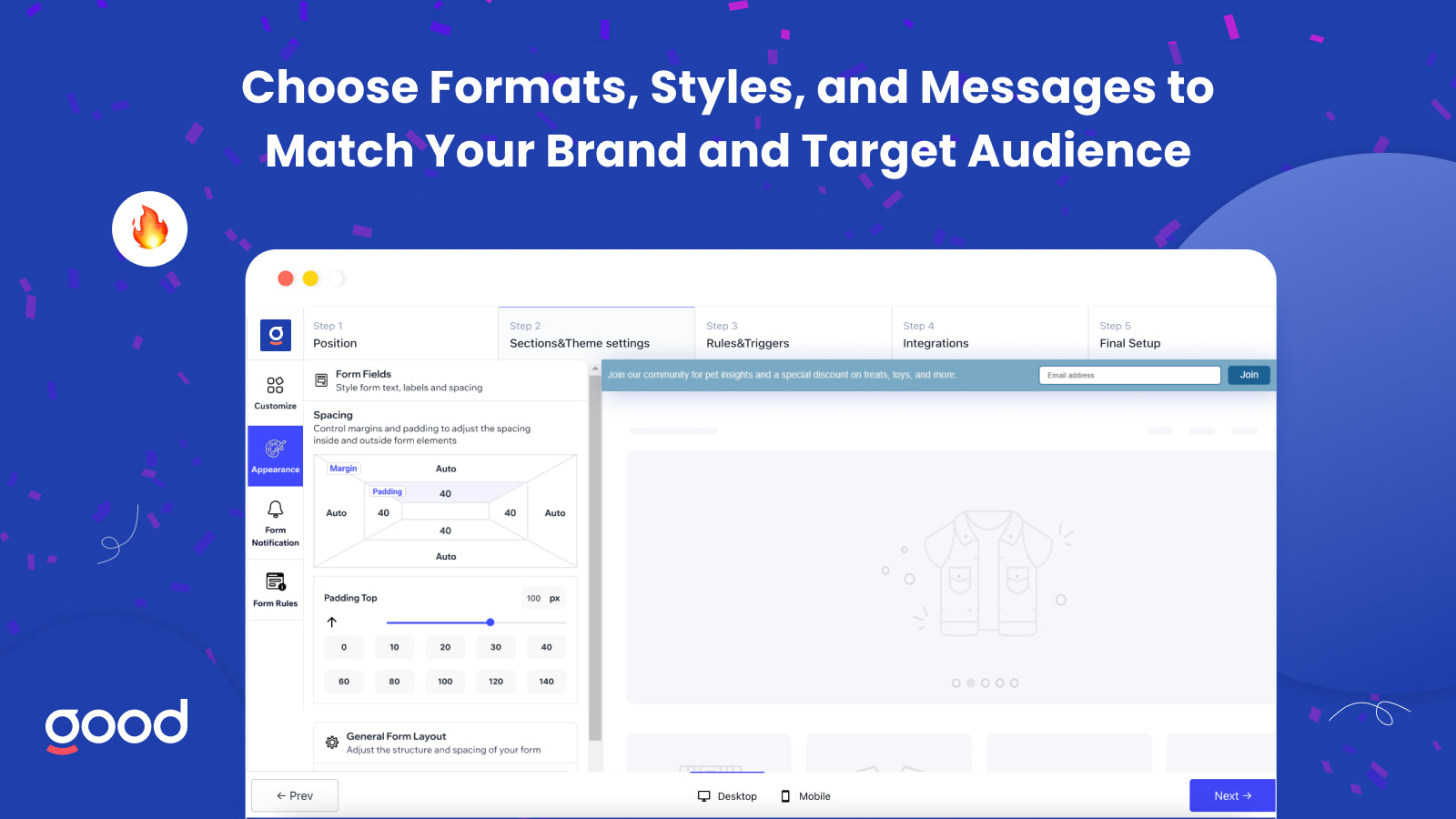Select the top padding value 40 in spacing box

pos(445,493)
